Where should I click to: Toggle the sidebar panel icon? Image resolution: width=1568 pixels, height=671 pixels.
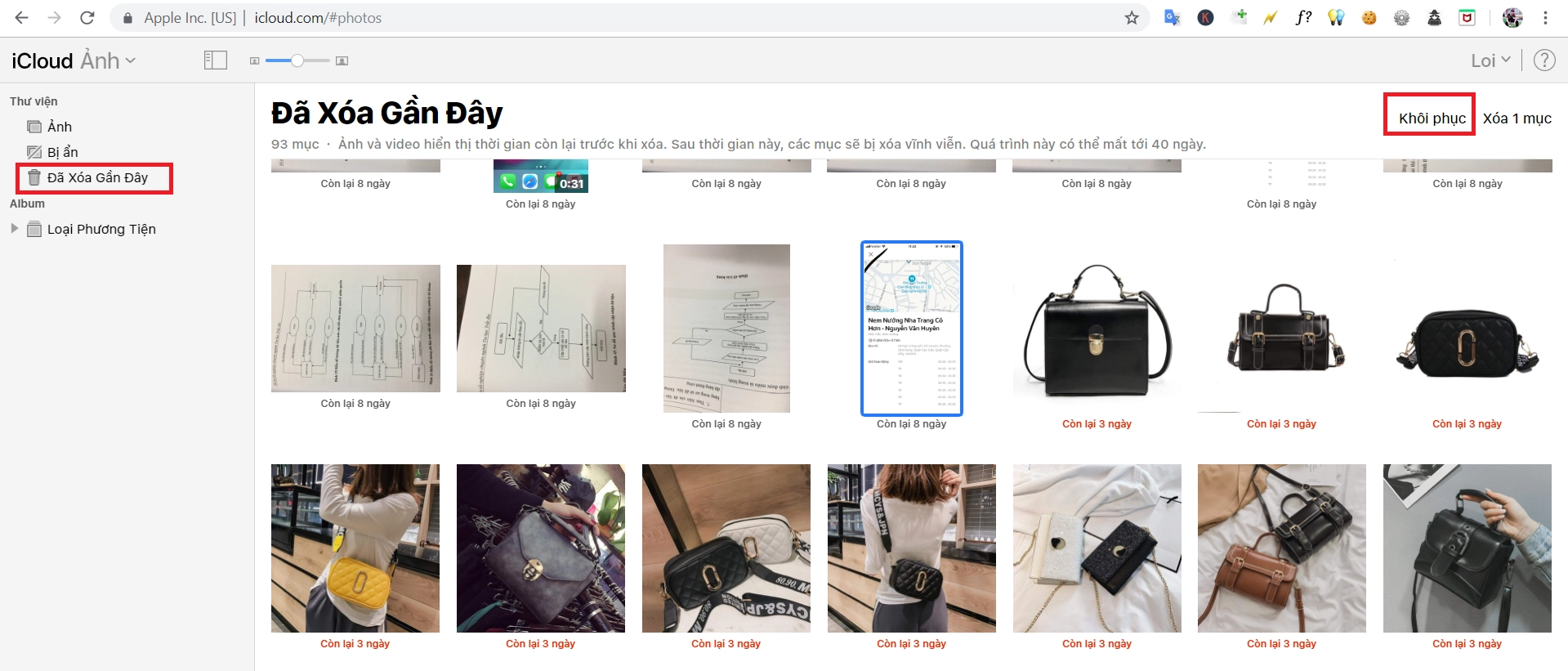216,60
